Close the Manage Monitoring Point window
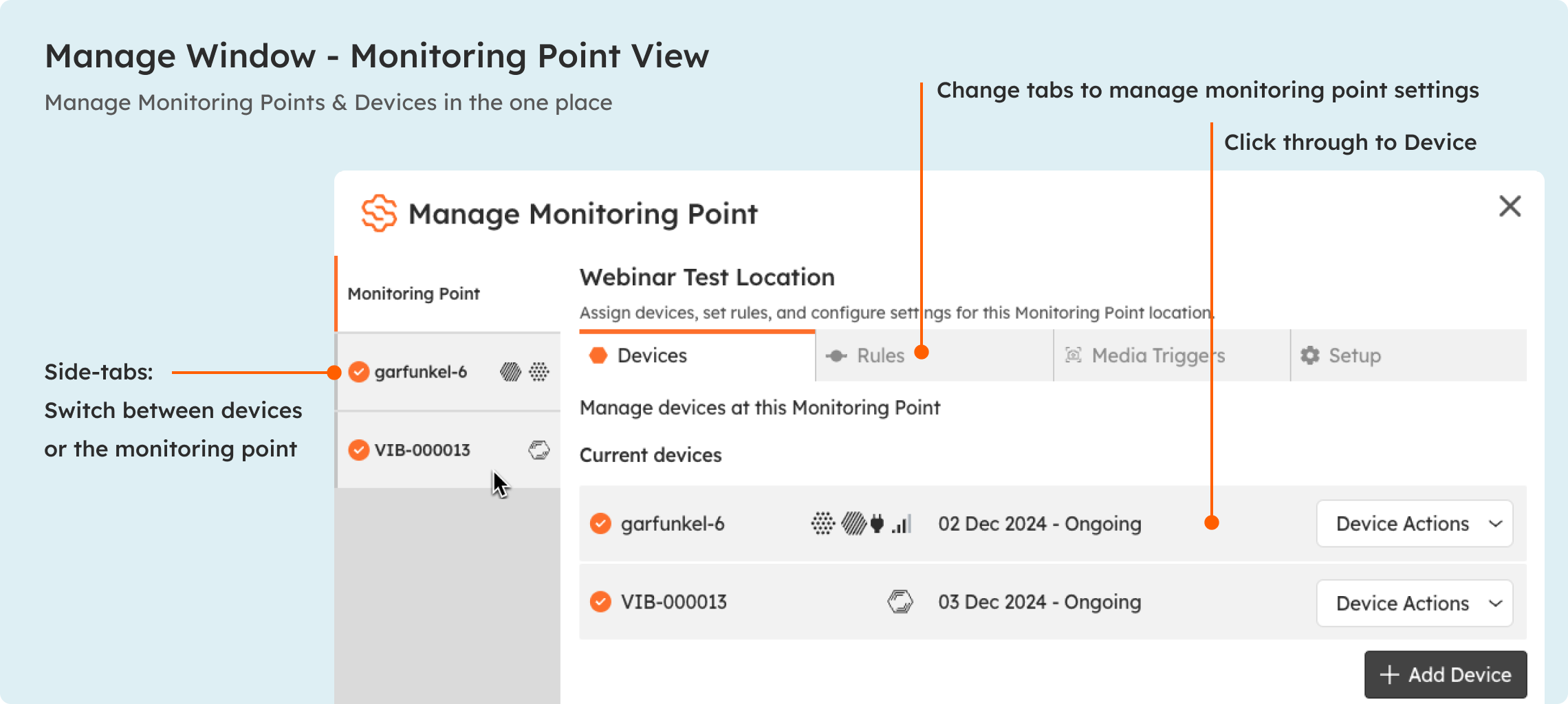 pos(1510,206)
